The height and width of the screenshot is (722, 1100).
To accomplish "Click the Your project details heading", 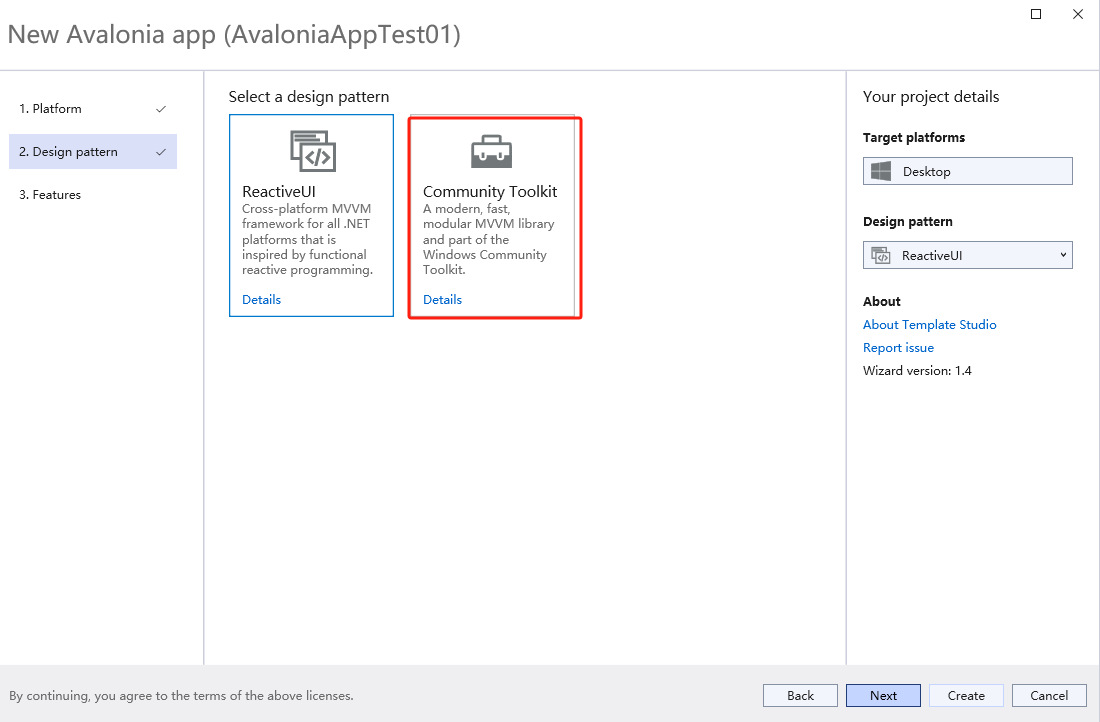I will point(931,97).
